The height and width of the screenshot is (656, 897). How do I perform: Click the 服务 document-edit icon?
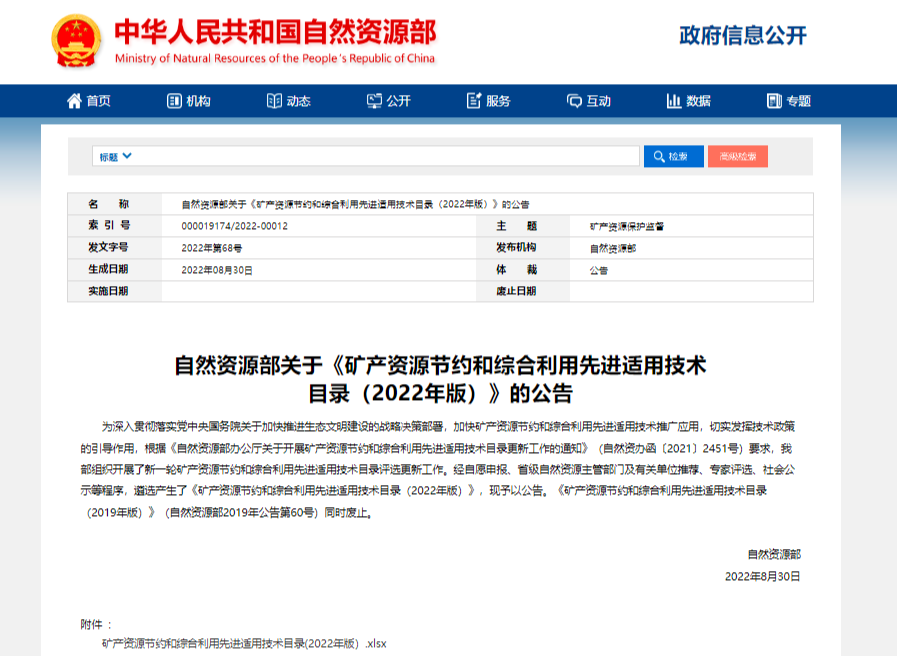pyautogui.click(x=474, y=101)
